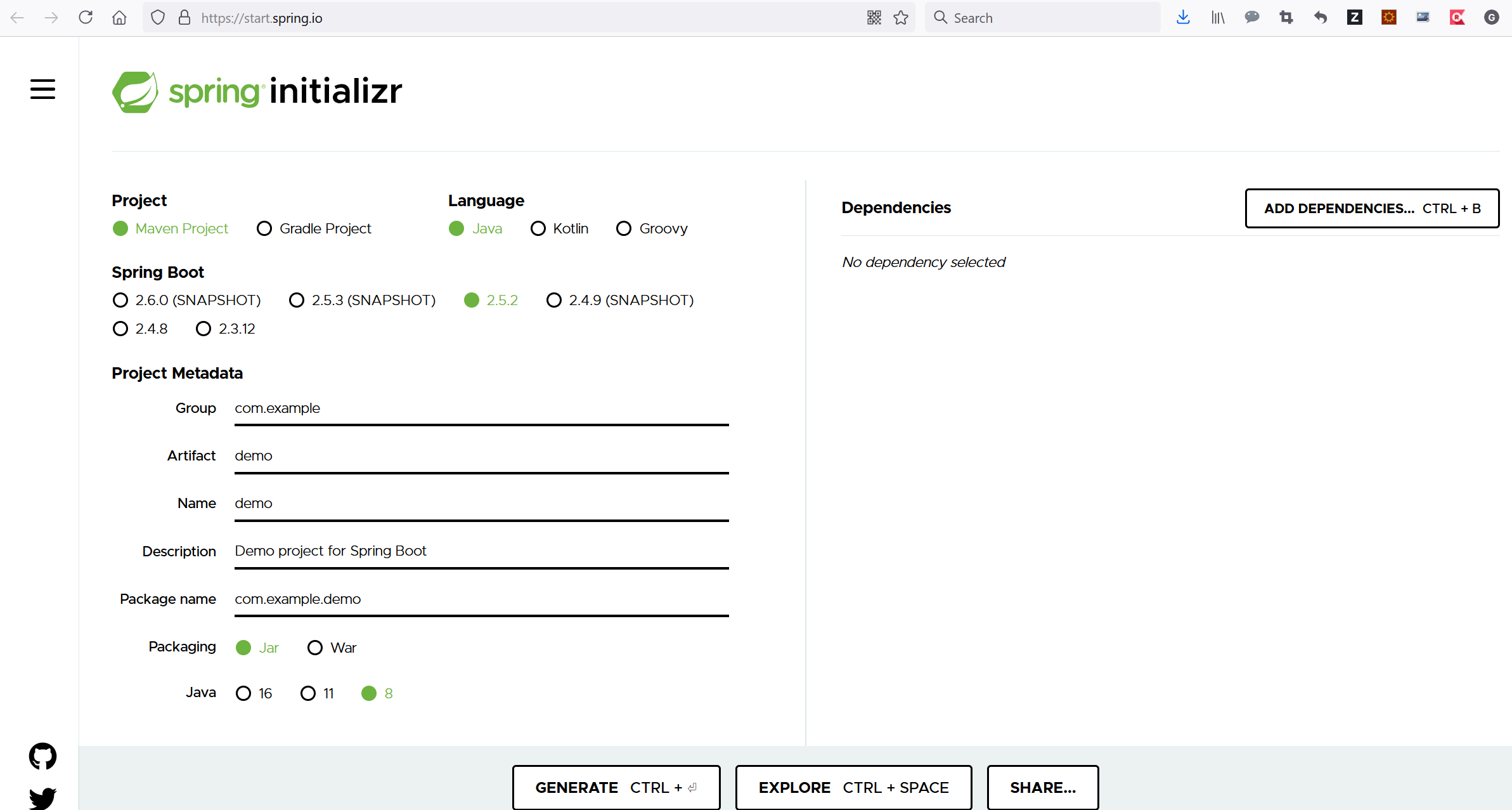Open the library bookmarks icon
This screenshot has height=810, width=1512.
click(1218, 18)
